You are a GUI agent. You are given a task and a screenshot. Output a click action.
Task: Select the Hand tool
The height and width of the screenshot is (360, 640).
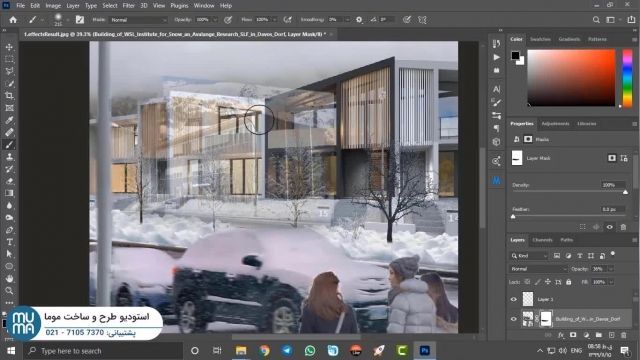pos(9,278)
